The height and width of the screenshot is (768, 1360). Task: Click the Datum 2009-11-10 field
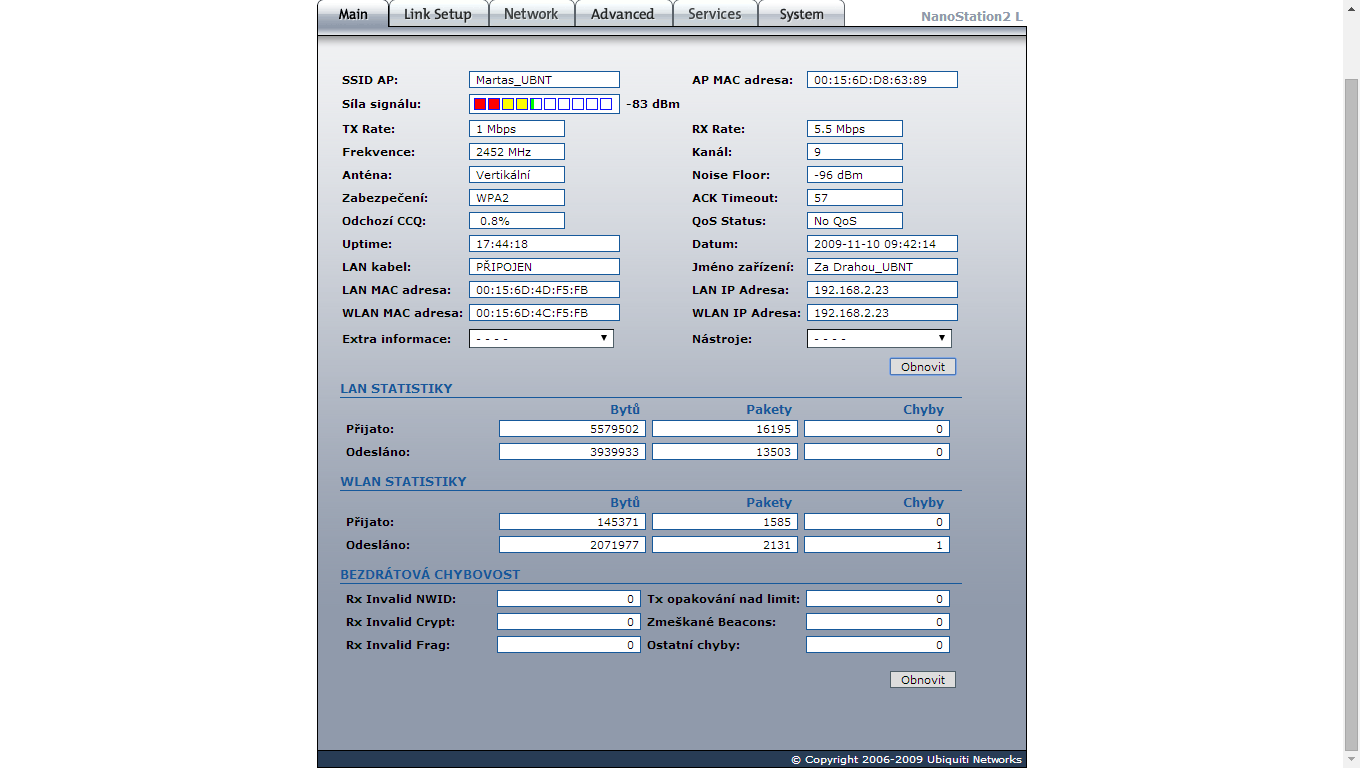coord(882,244)
